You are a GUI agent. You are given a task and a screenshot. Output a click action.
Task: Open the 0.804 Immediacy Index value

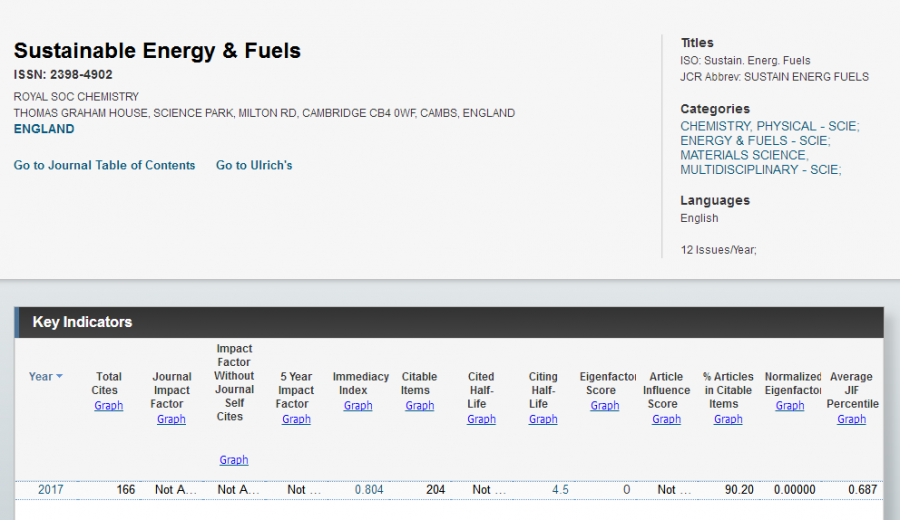(369, 490)
